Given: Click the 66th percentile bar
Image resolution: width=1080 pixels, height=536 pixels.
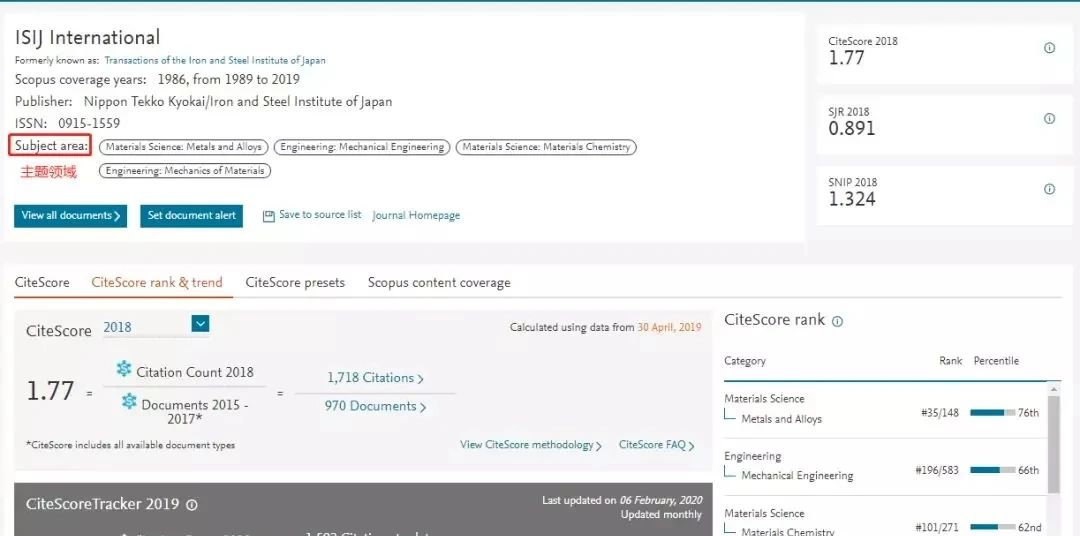Looking at the screenshot, I should tap(993, 470).
